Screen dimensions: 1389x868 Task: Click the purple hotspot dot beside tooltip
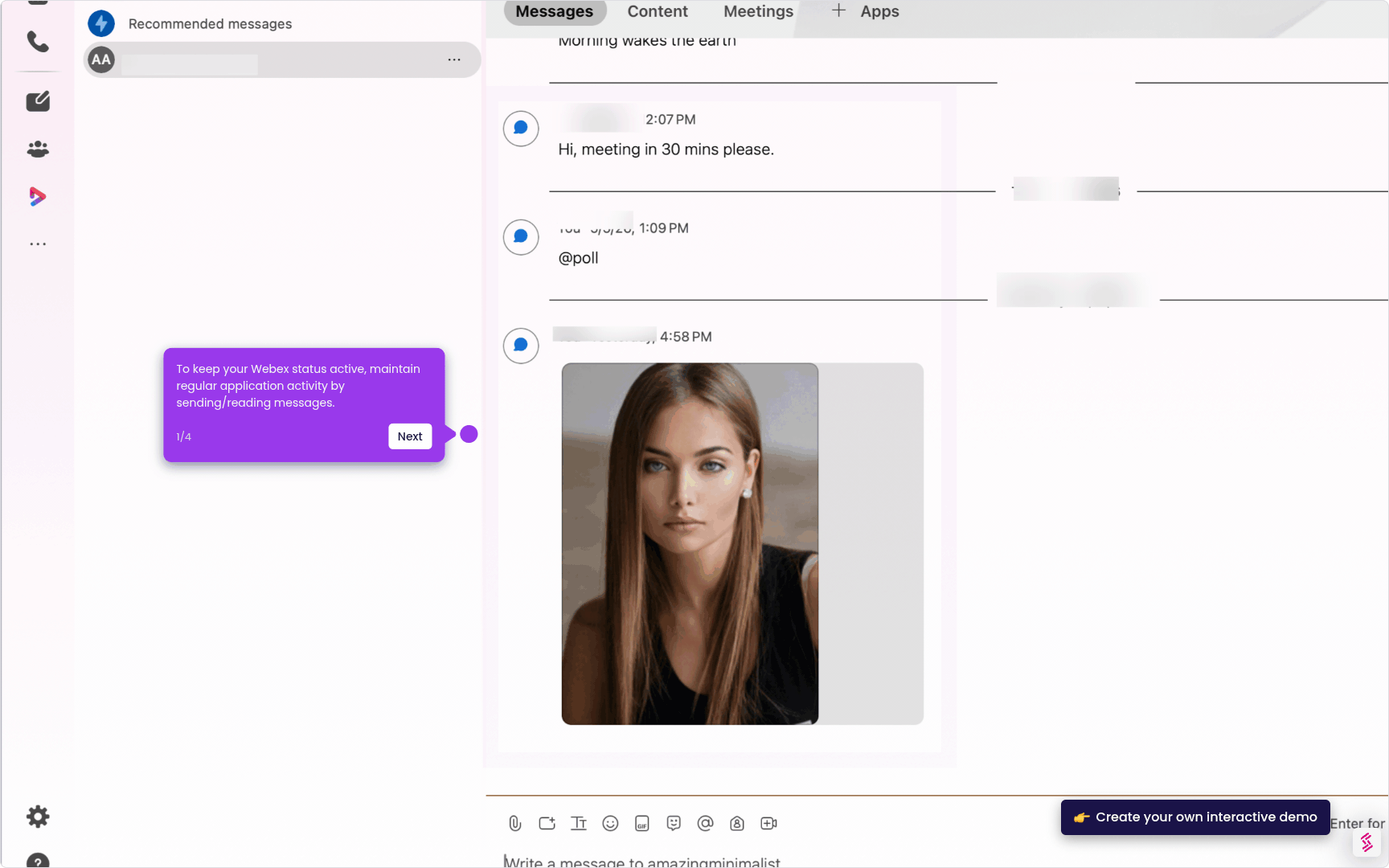pos(469,434)
